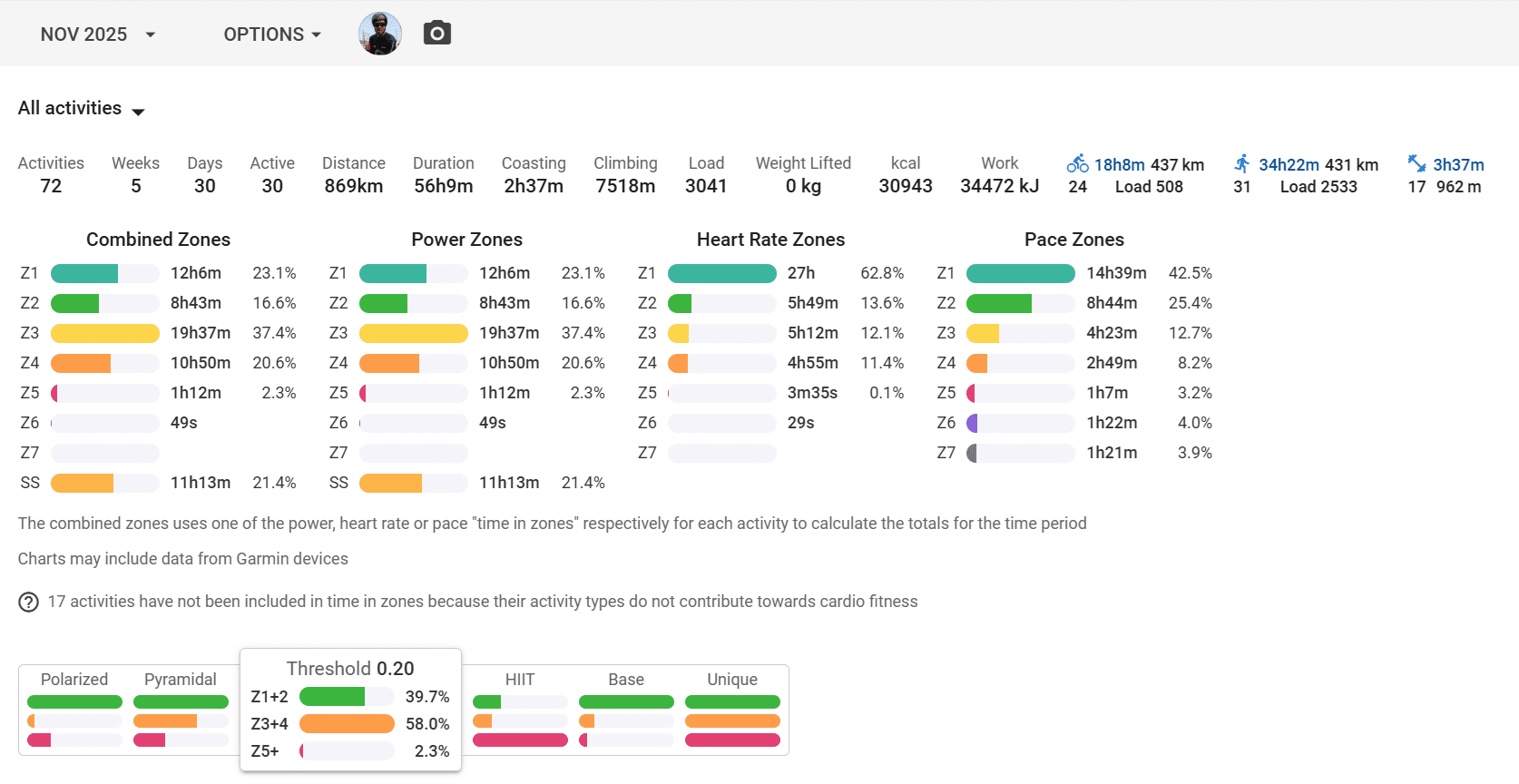Click the cycling bike icon

tap(1077, 164)
